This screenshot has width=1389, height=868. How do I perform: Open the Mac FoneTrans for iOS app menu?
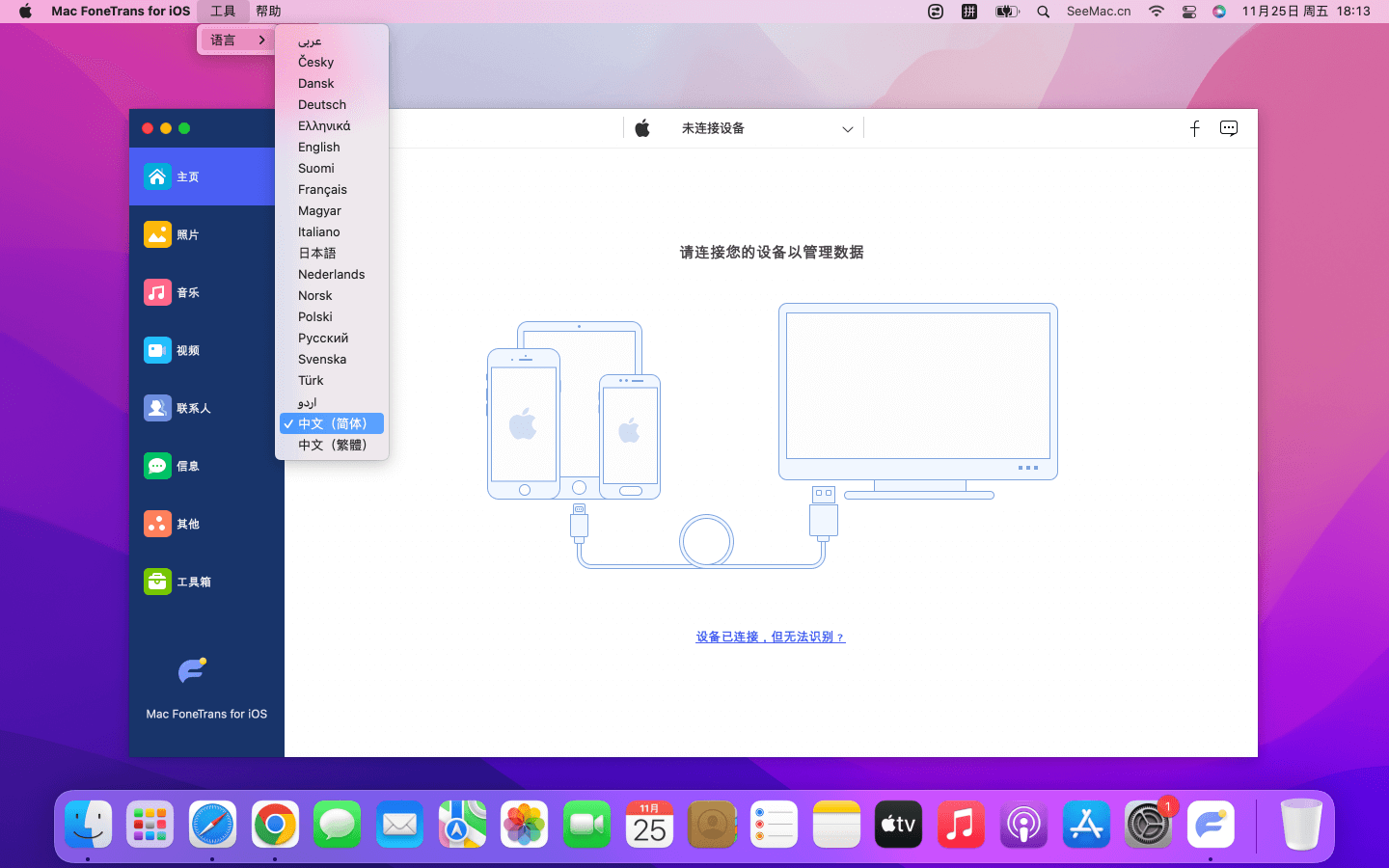click(121, 12)
